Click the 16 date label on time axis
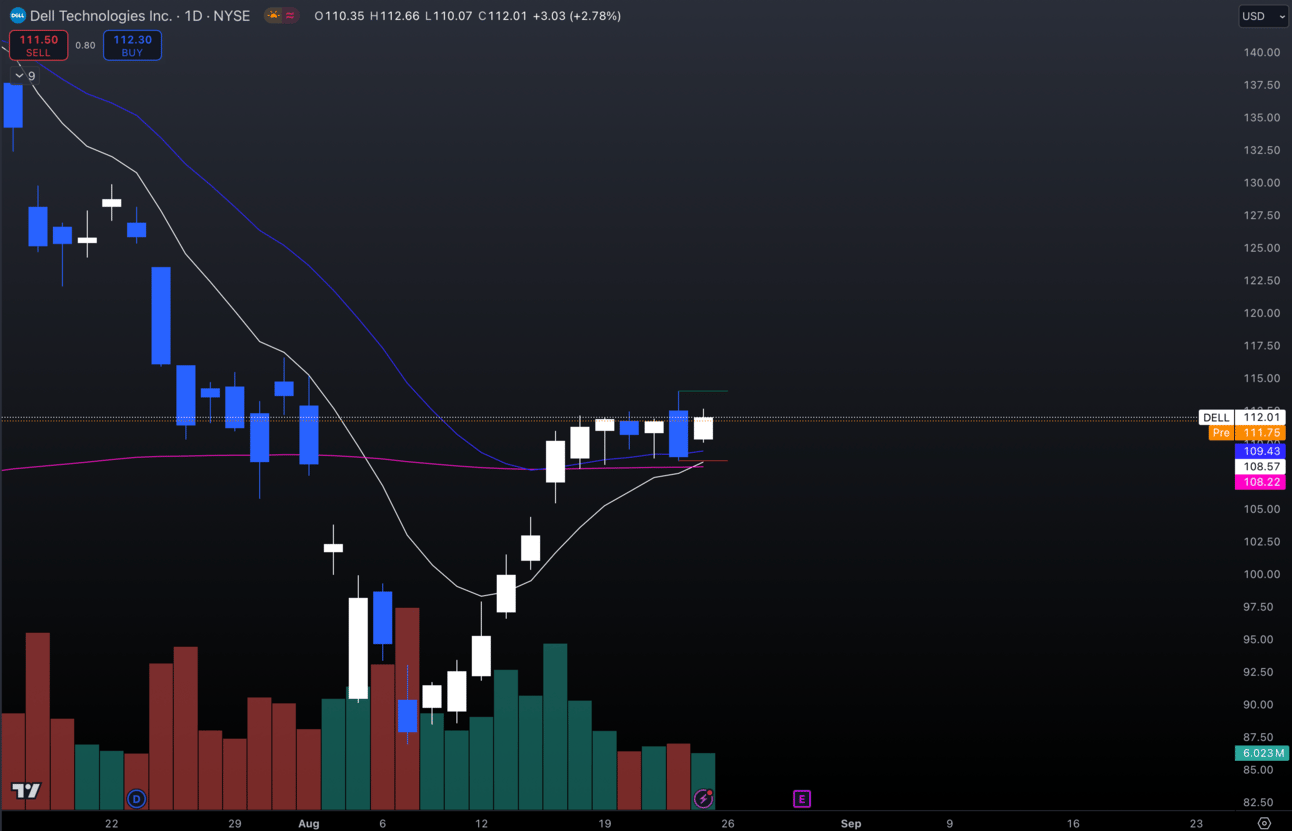 point(1073,824)
